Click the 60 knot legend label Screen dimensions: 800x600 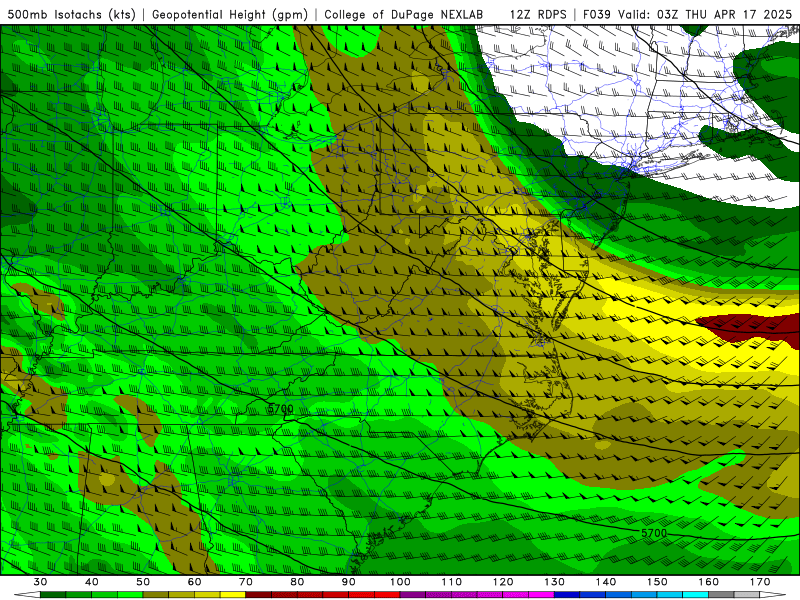pos(194,582)
